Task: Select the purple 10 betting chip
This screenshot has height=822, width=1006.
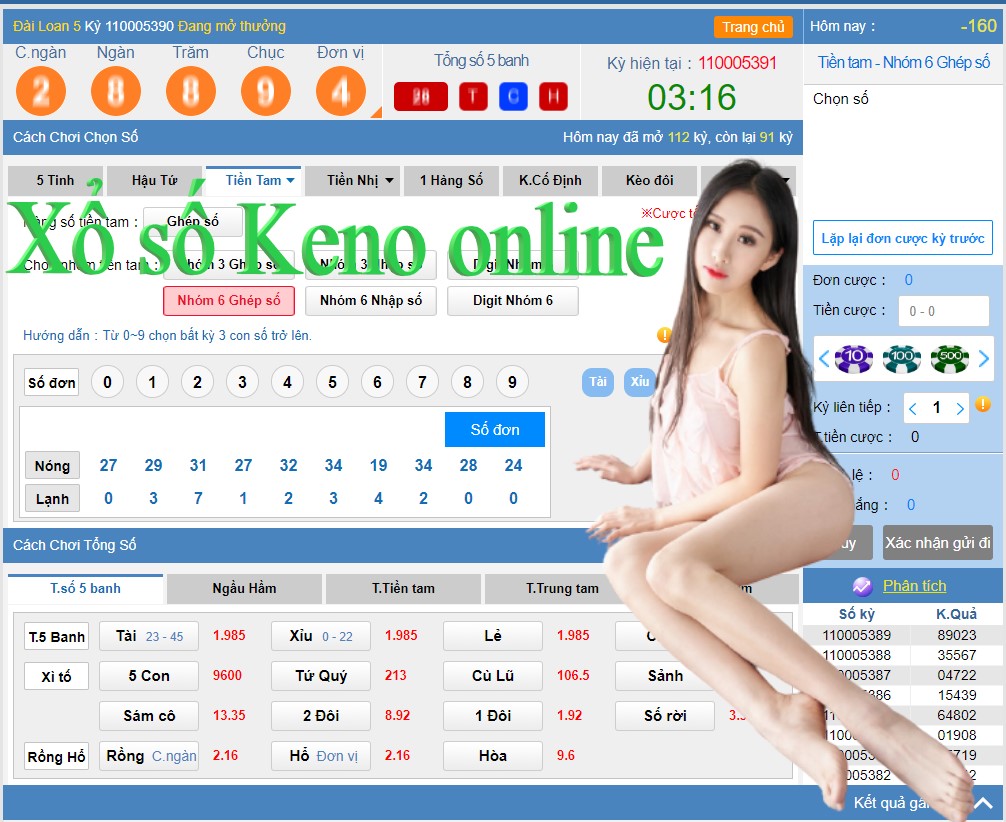Action: (853, 360)
